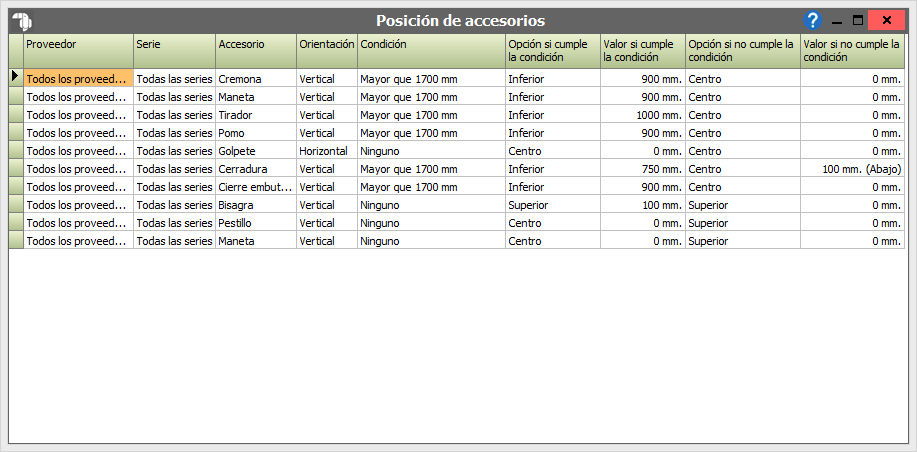
Task: Click 'Valor si cumple la condición' header
Action: pyautogui.click(x=643, y=51)
